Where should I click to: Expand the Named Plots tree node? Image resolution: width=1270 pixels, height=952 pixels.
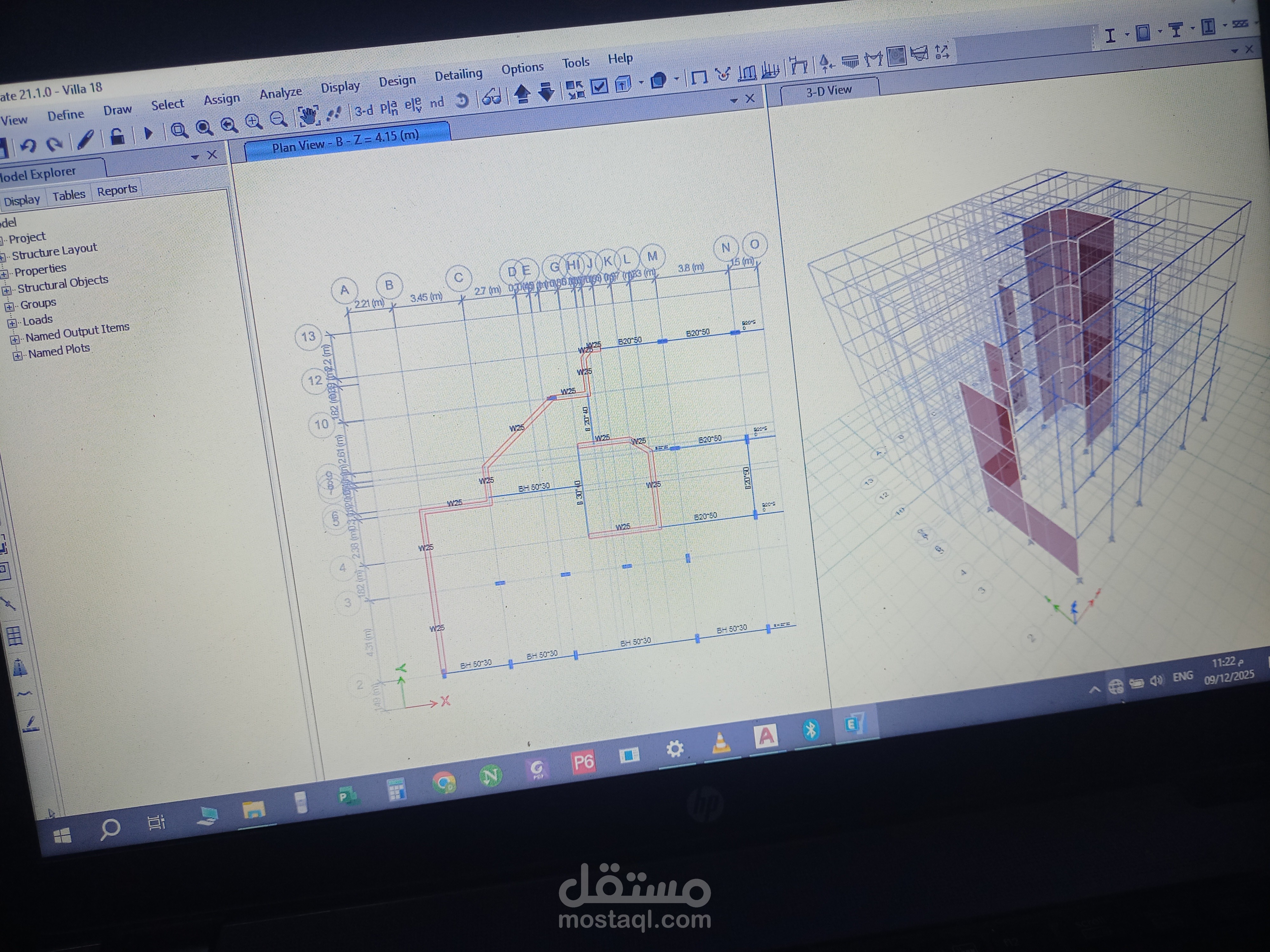pos(17,356)
